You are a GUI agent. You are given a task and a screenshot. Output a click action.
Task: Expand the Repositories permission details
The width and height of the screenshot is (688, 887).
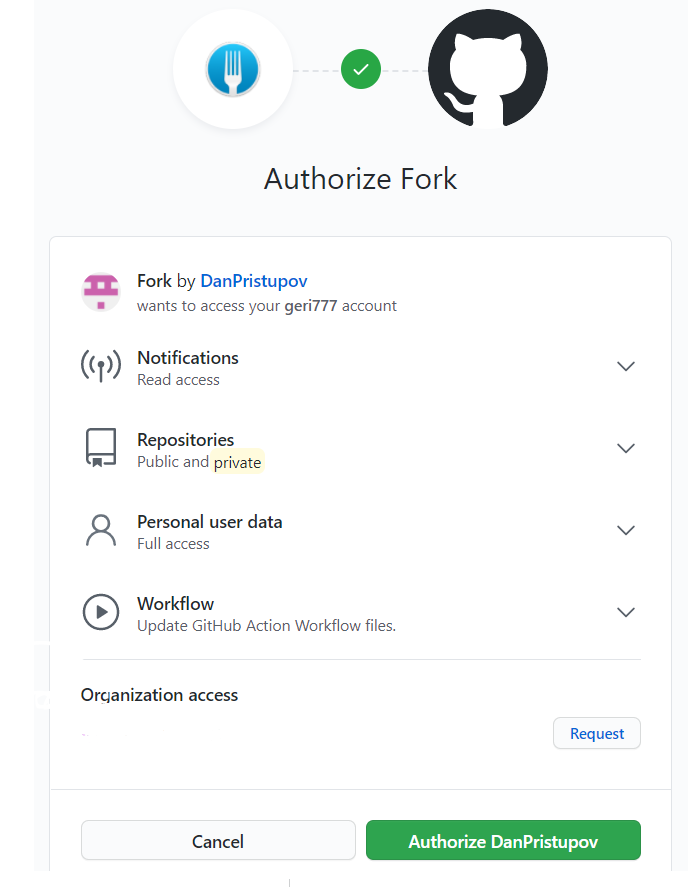click(x=626, y=448)
